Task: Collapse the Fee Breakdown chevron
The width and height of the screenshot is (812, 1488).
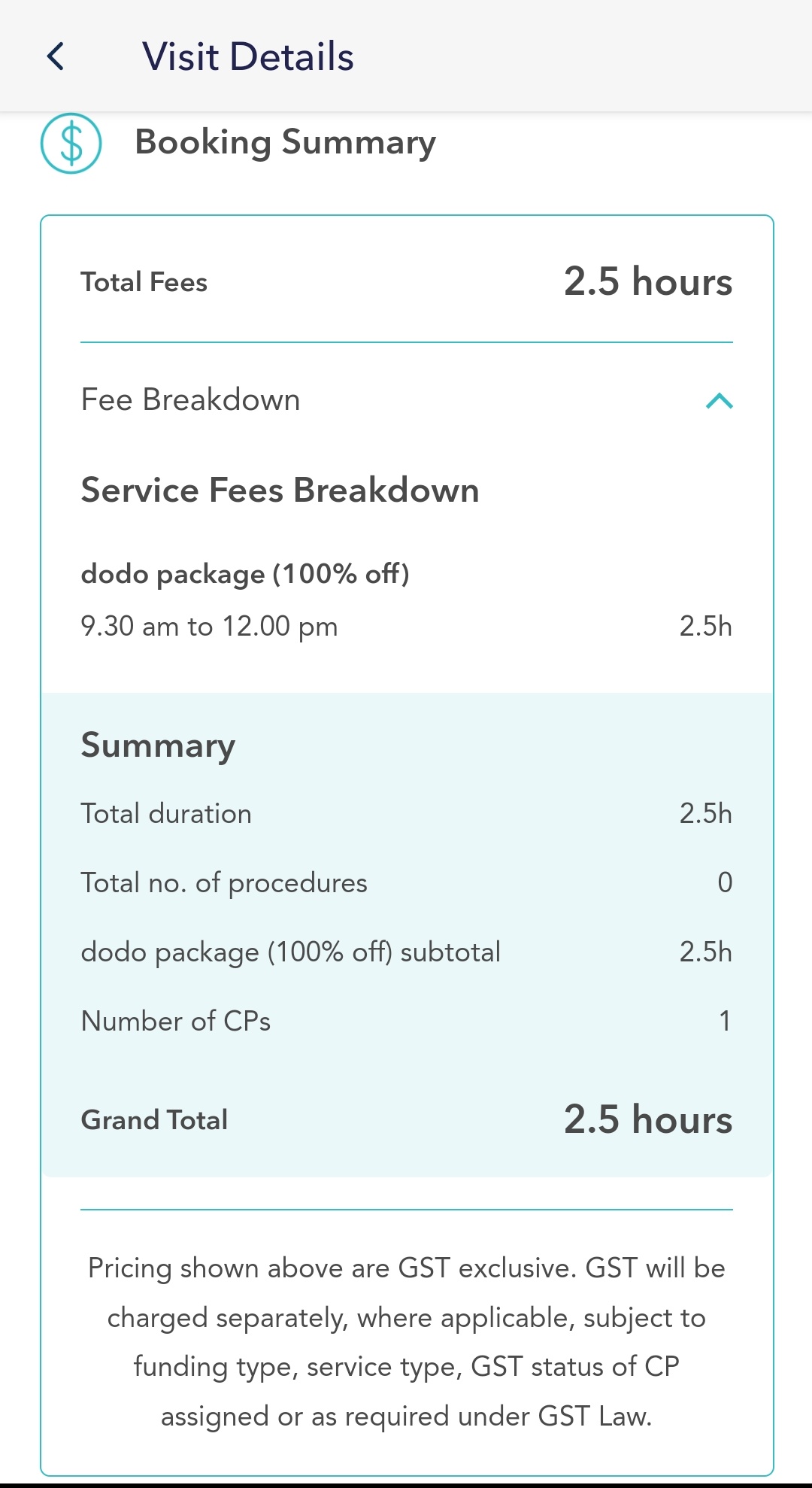Action: (719, 400)
